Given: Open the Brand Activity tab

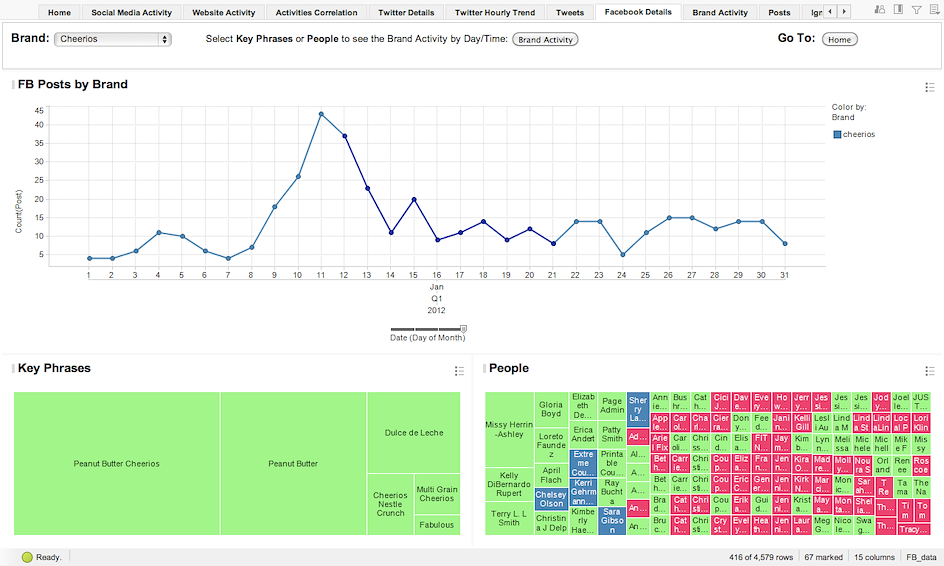Looking at the screenshot, I should 719,12.
